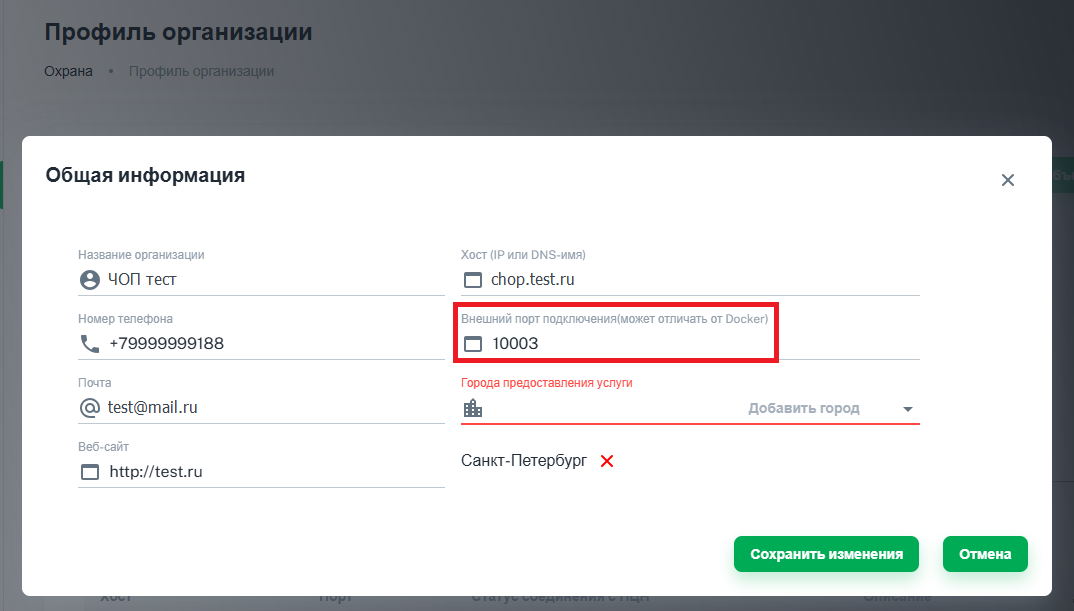Click the organization name field ЧОП тест
Image resolution: width=1074 pixels, height=611 pixels.
tap(270, 280)
